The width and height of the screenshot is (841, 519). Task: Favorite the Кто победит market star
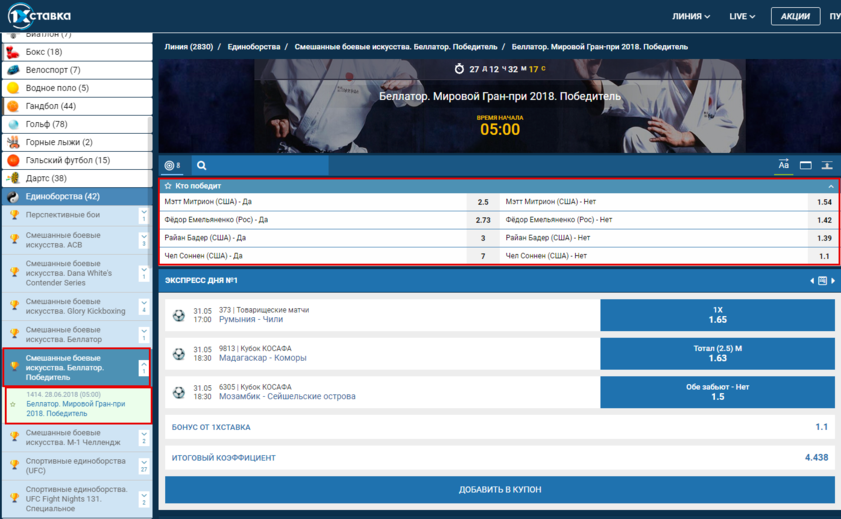168,186
